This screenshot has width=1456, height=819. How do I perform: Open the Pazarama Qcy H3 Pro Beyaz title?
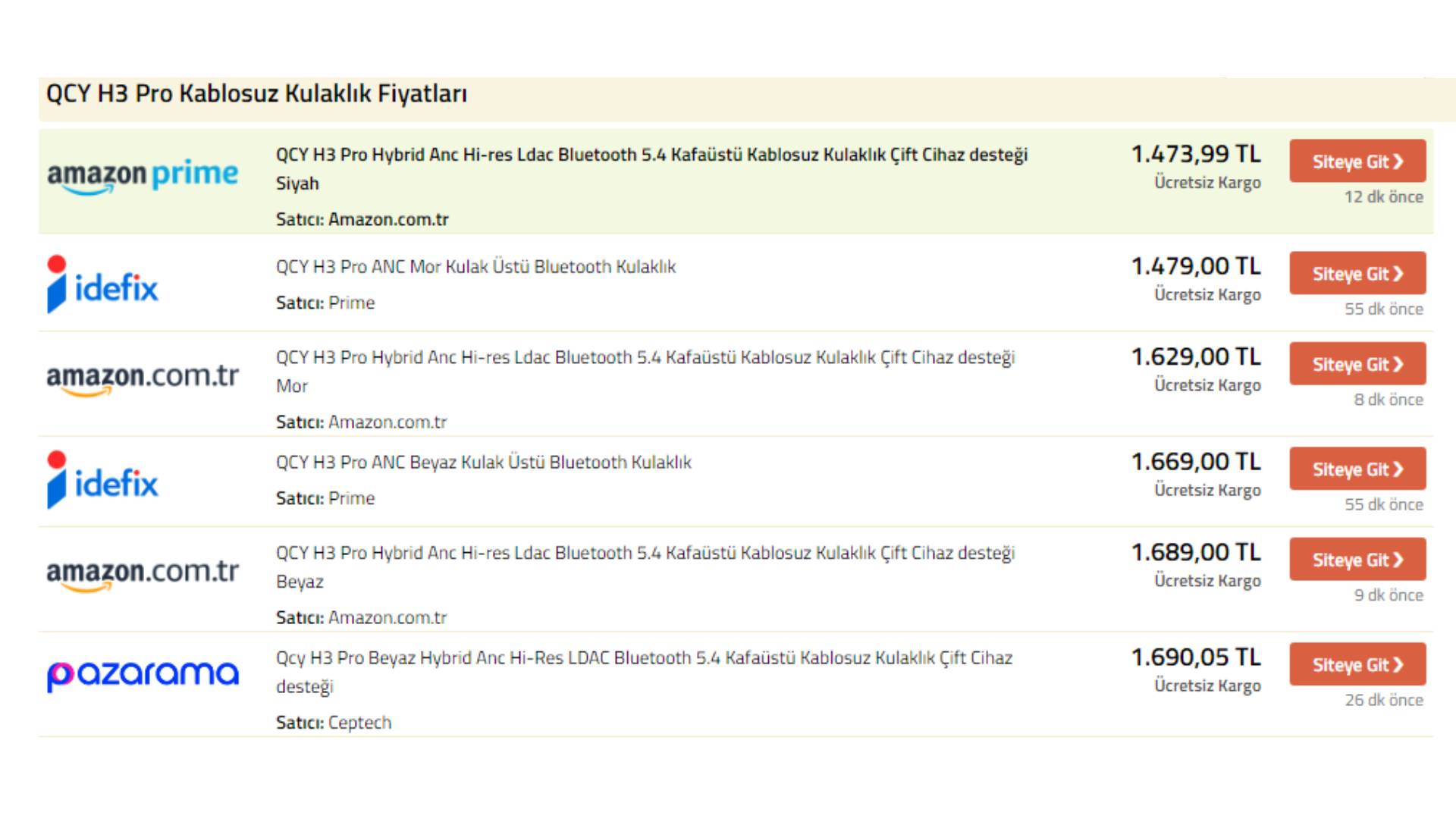coord(644,672)
